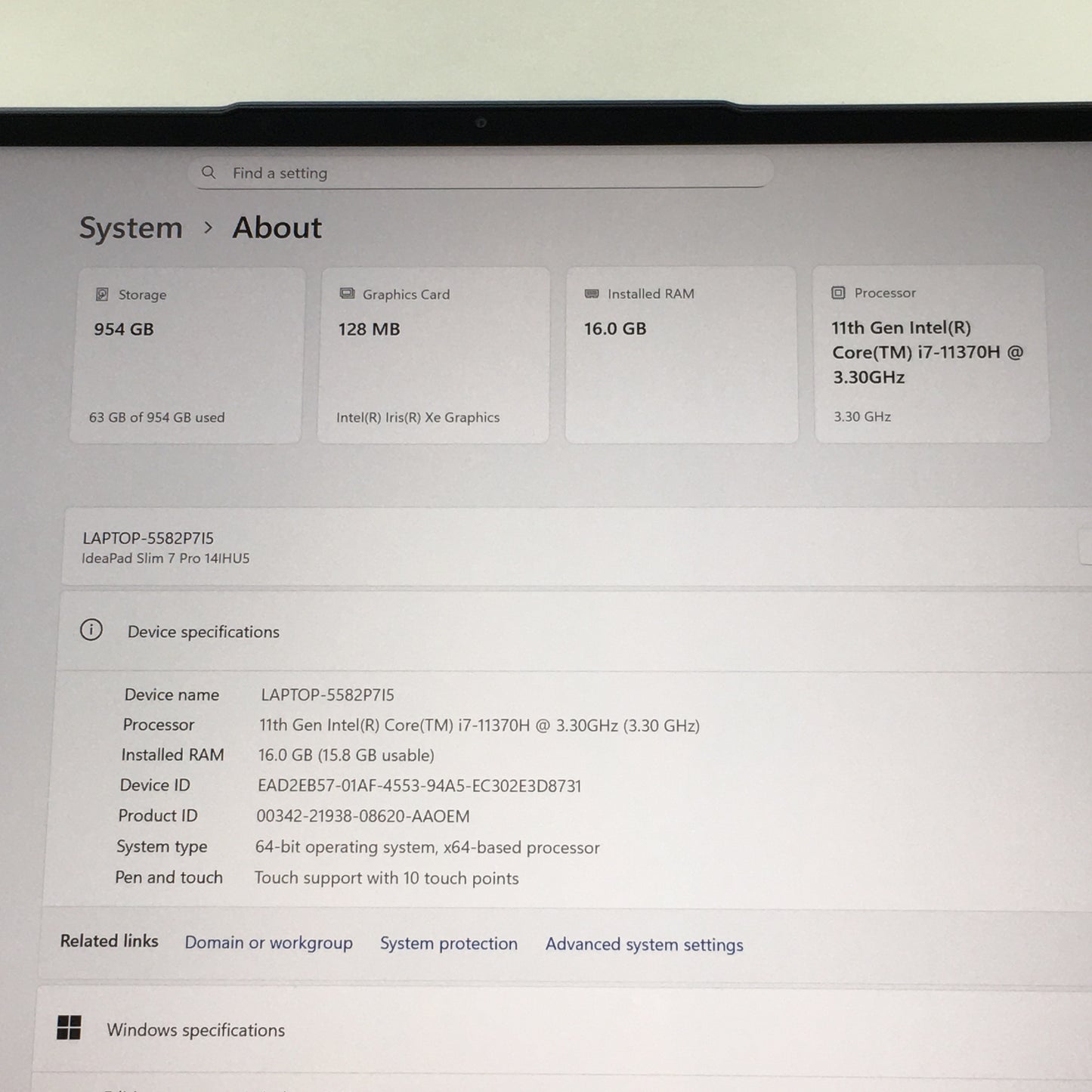Open Advanced system settings link
Screen dimensions: 1092x1092
coord(645,944)
